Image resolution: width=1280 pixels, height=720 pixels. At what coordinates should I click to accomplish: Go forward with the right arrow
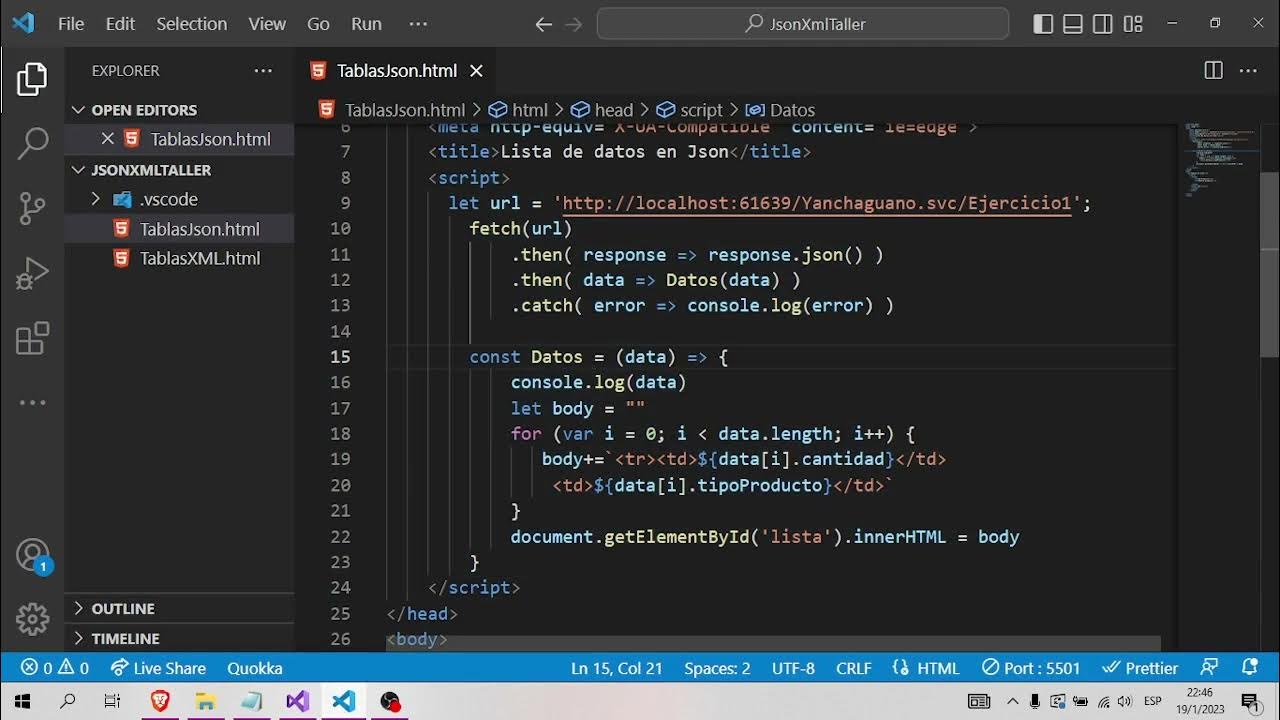click(x=573, y=24)
